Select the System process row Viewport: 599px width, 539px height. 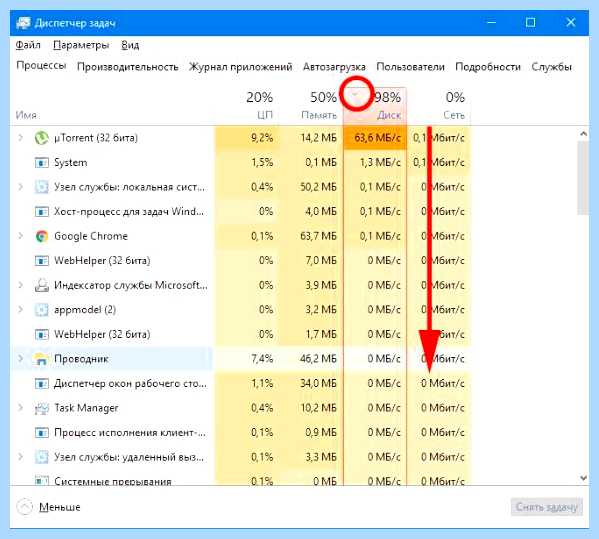tap(241, 163)
